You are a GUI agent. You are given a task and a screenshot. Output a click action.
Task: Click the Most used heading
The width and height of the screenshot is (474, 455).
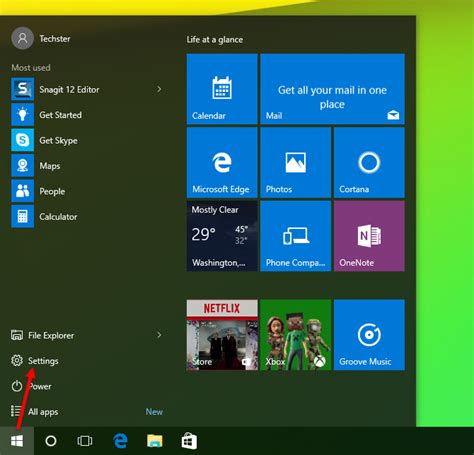tap(31, 68)
